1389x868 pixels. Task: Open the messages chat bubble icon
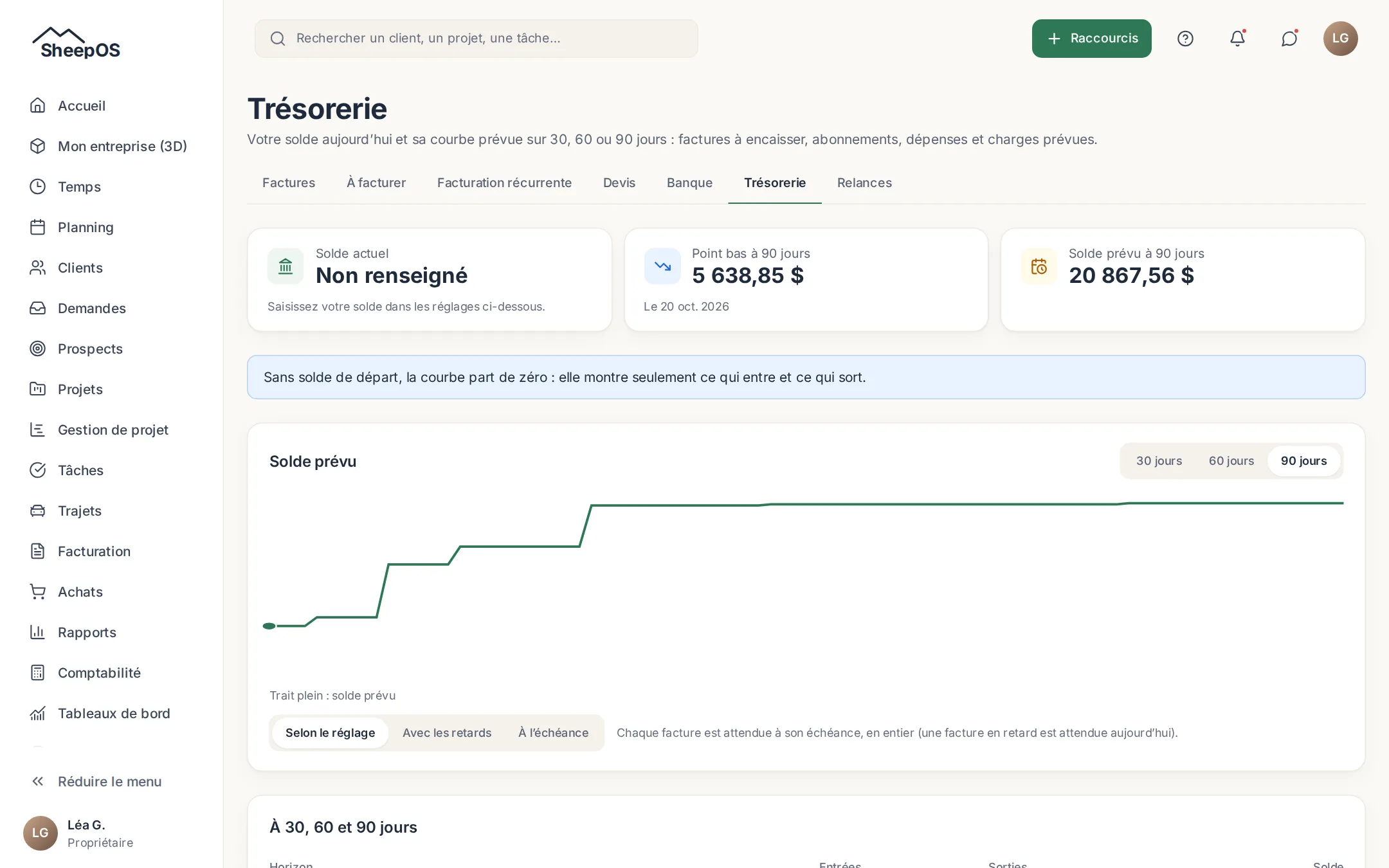click(x=1289, y=39)
